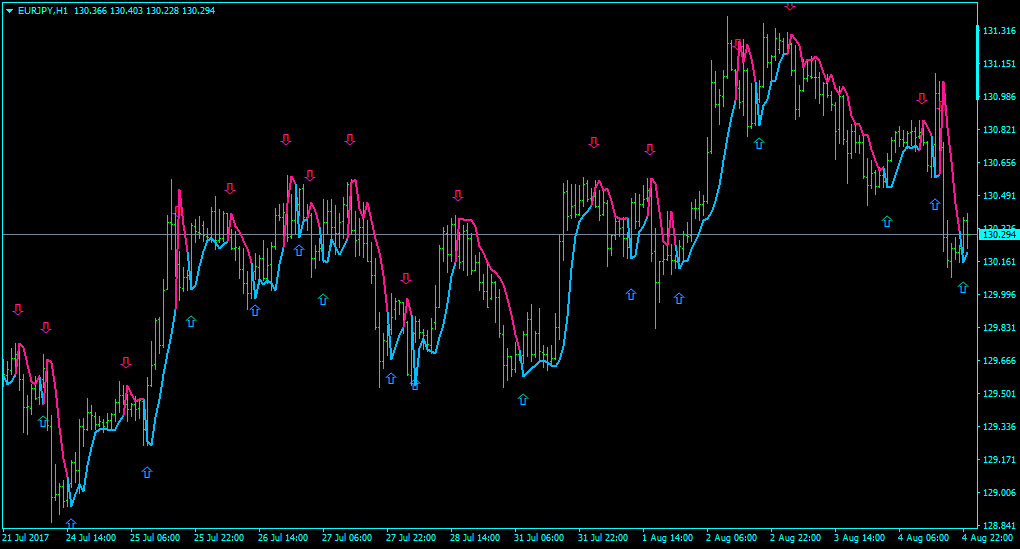Click the 131.316 price axis label
This screenshot has height=549, width=1020.
999,31
